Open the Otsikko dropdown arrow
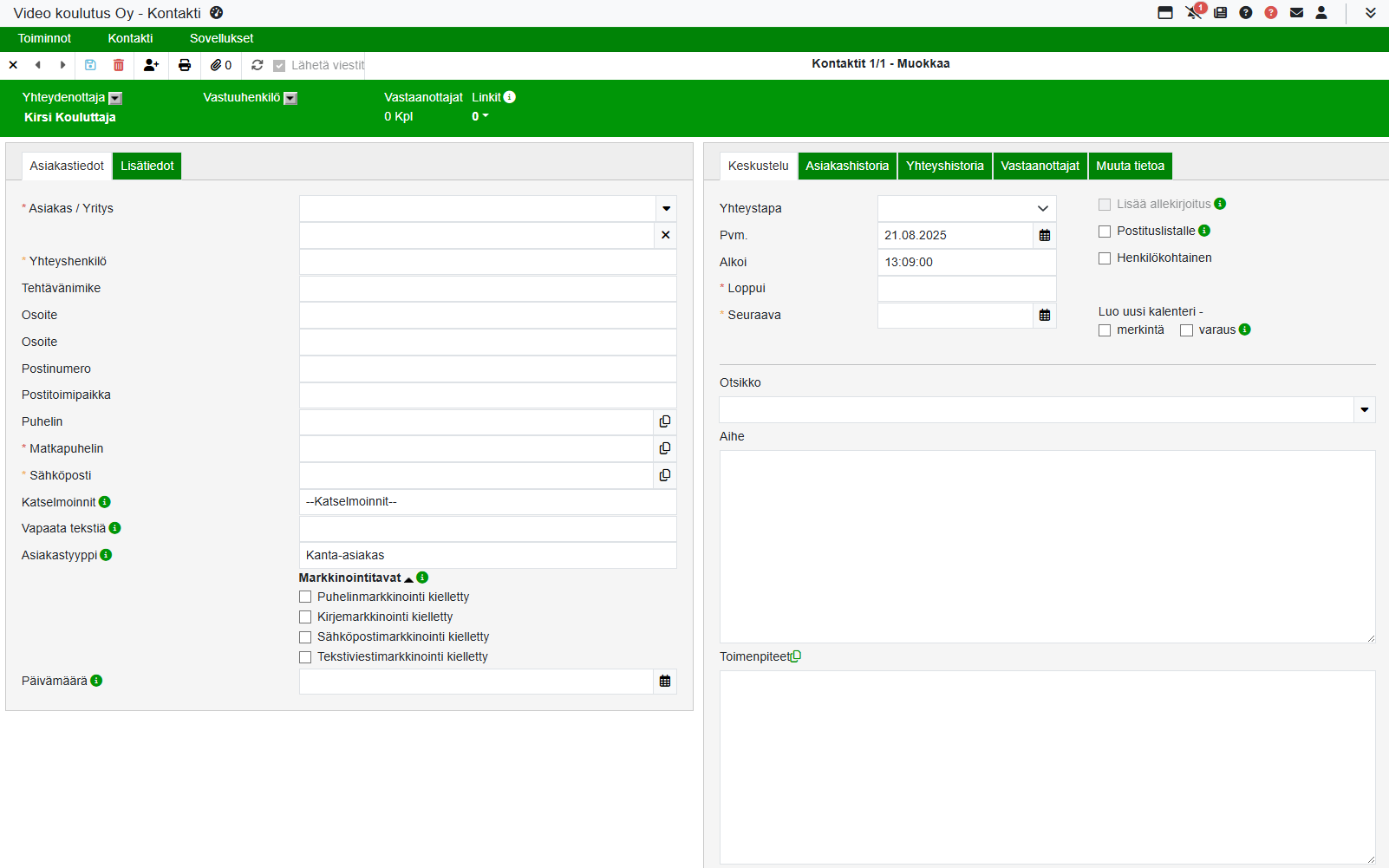 click(1364, 410)
